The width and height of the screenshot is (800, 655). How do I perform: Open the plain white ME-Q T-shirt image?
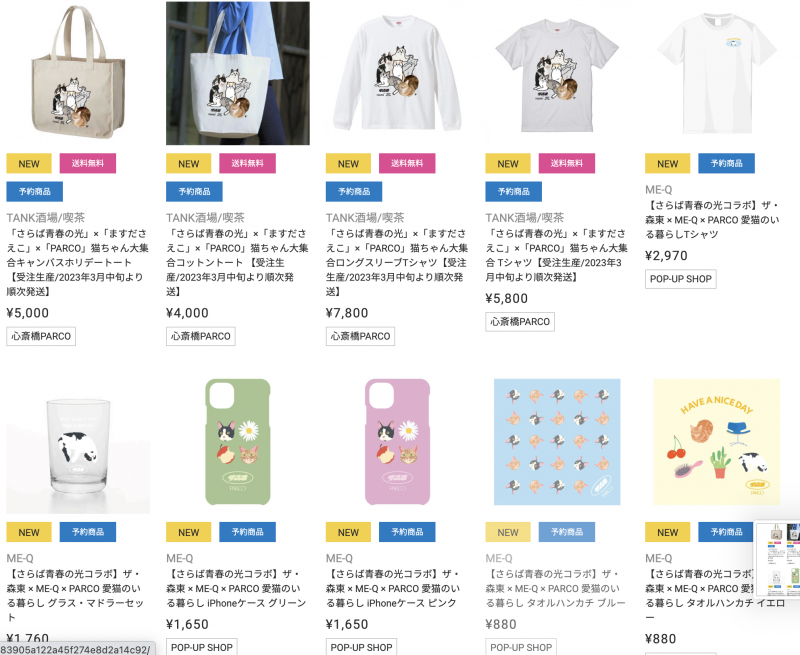(717, 73)
